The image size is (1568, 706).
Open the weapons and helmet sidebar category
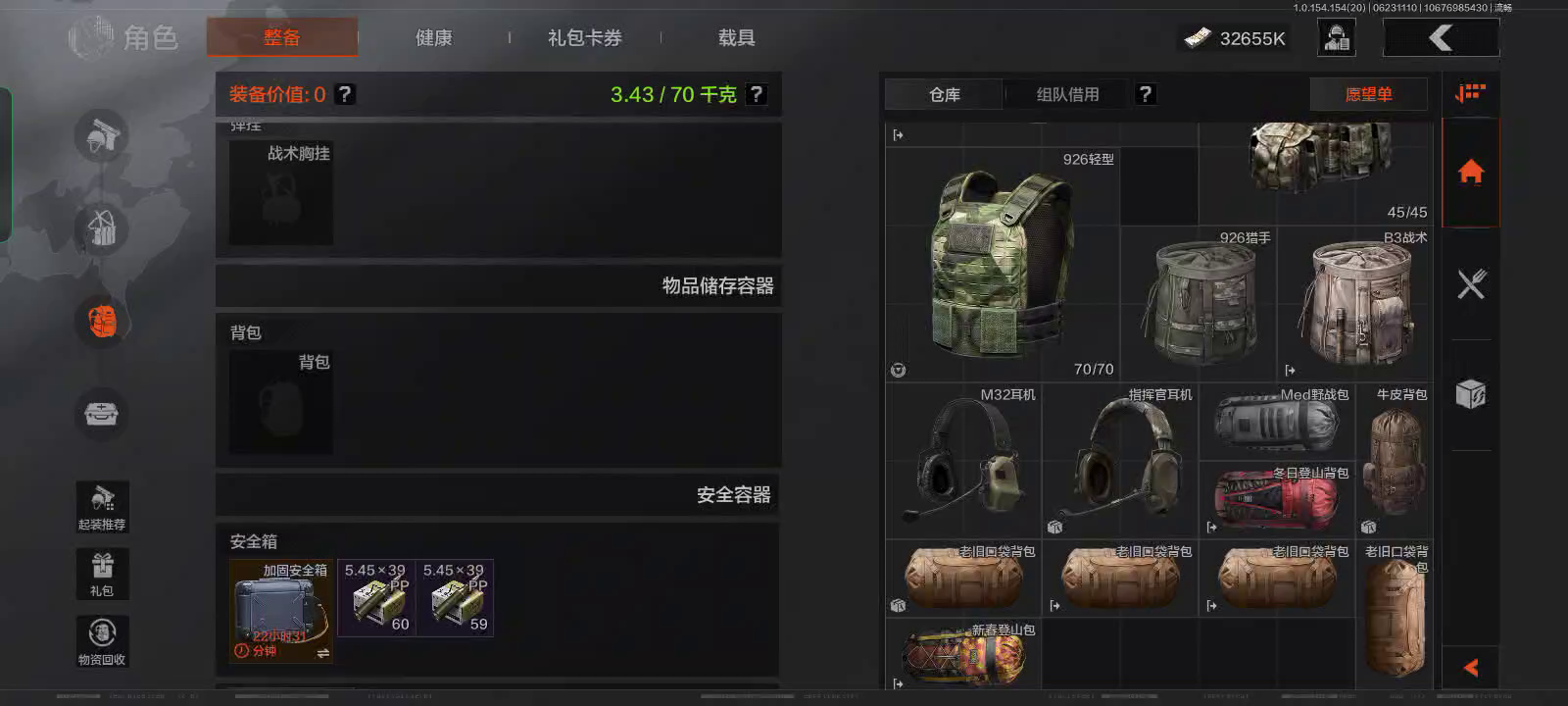point(102,136)
